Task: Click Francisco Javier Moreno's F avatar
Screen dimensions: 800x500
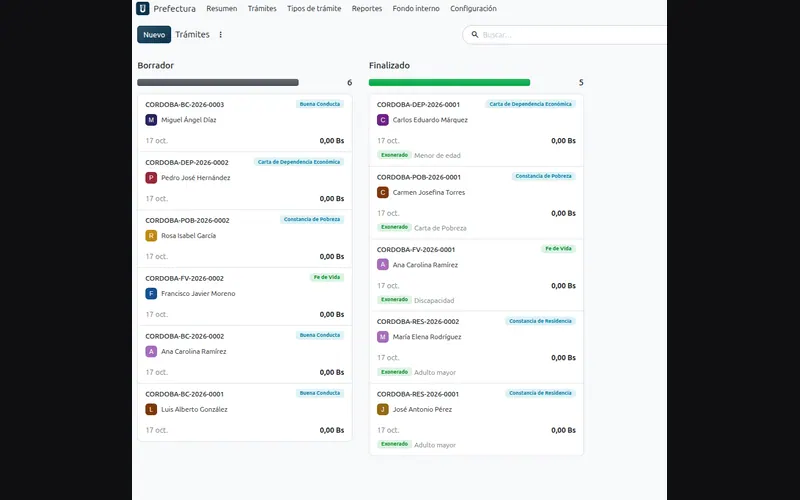Action: click(151, 293)
